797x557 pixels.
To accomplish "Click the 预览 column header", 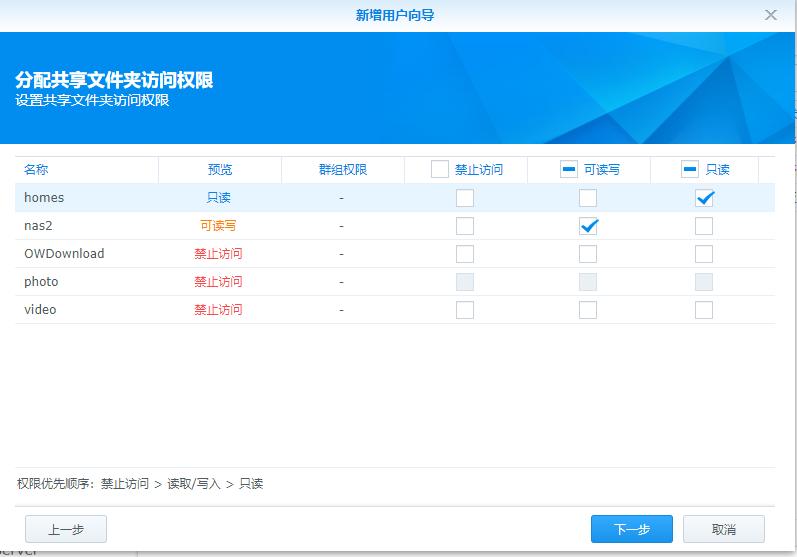I will click(220, 169).
